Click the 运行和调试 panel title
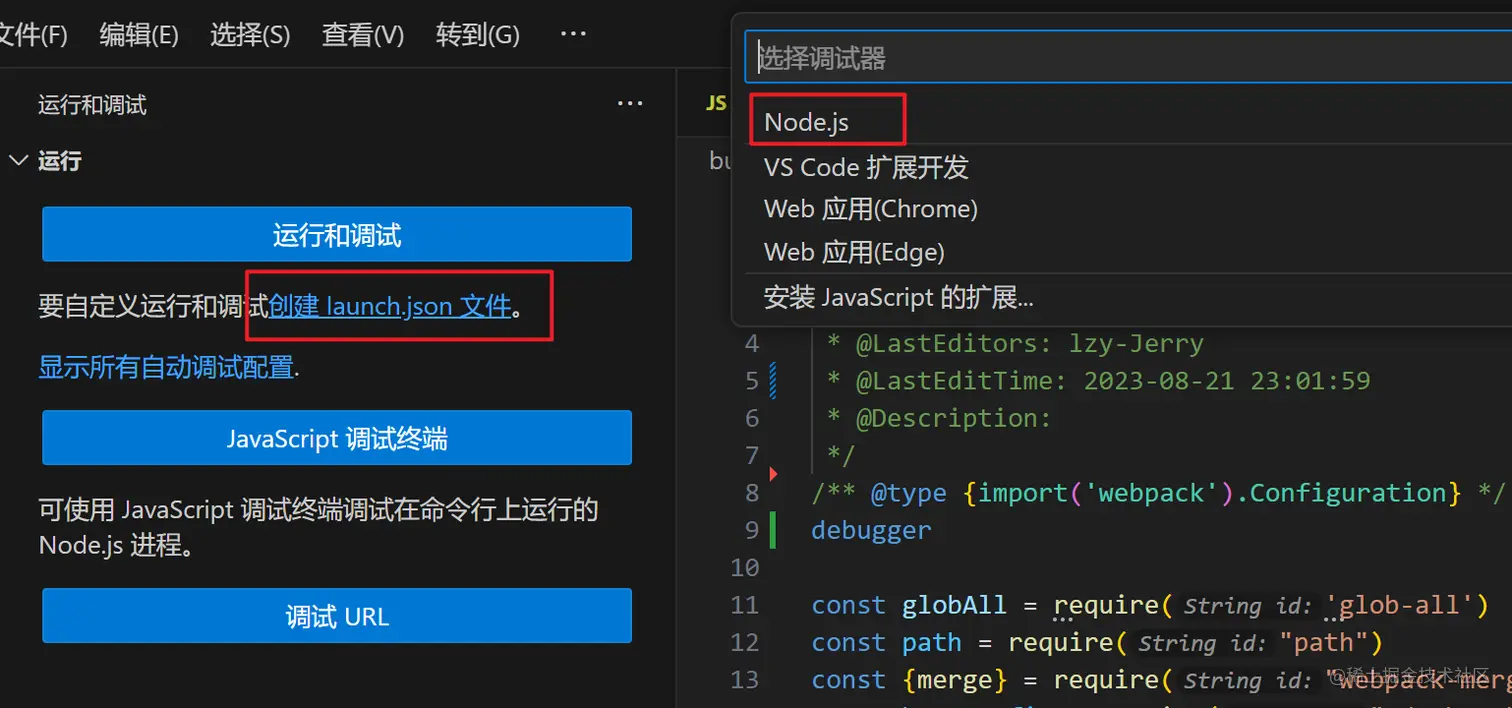This screenshot has height=708, width=1512. coord(92,105)
